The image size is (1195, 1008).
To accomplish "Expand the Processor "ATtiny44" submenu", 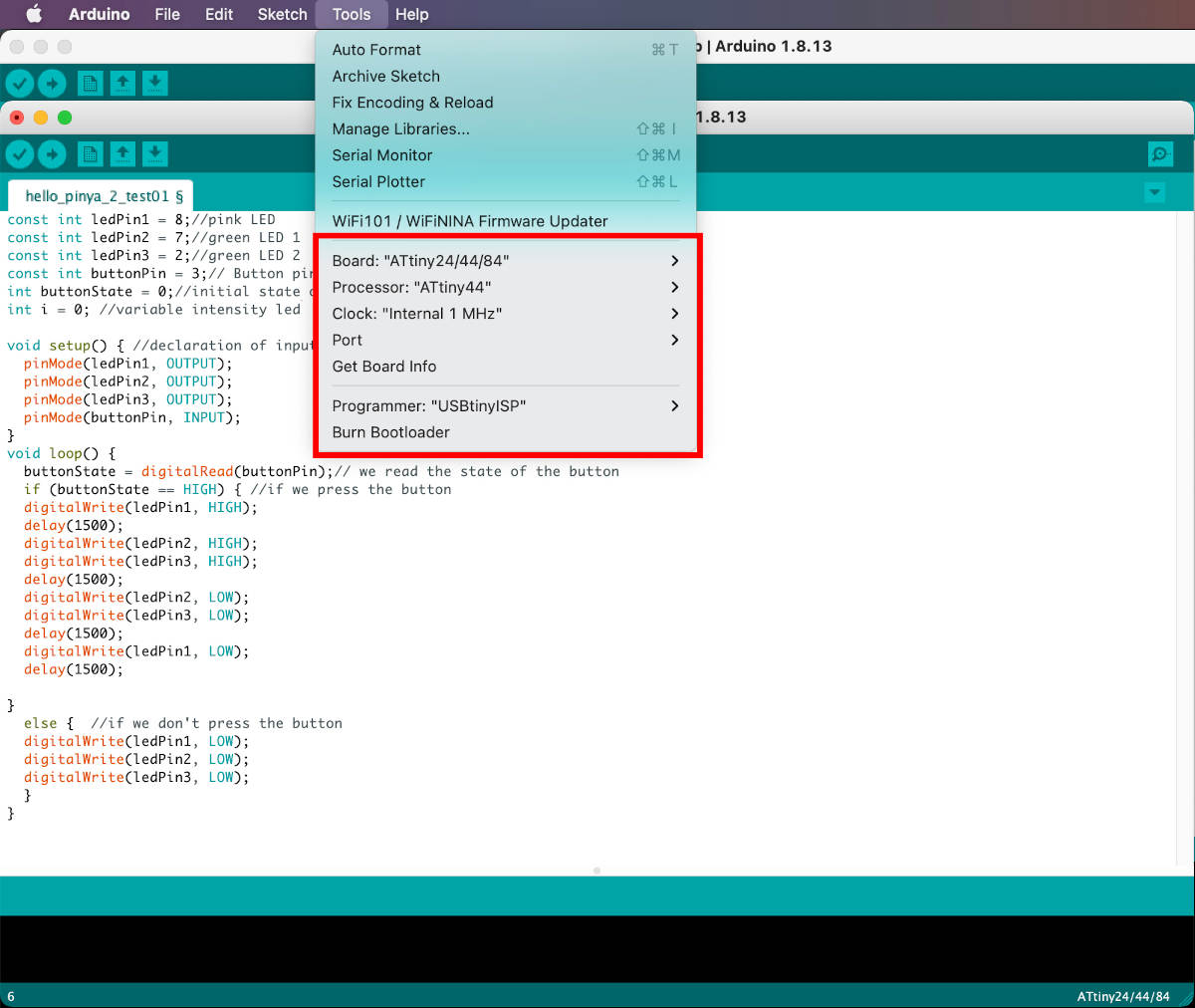I will click(506, 287).
